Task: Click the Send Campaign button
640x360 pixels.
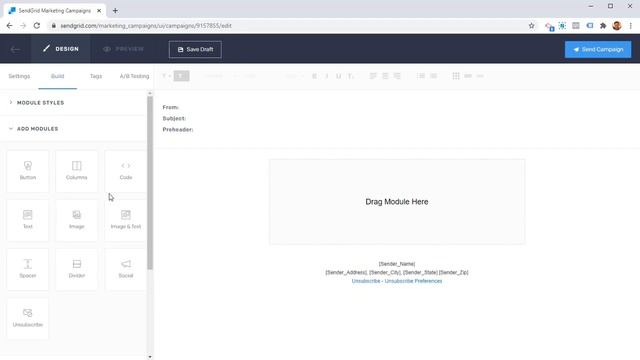Action: (598, 49)
